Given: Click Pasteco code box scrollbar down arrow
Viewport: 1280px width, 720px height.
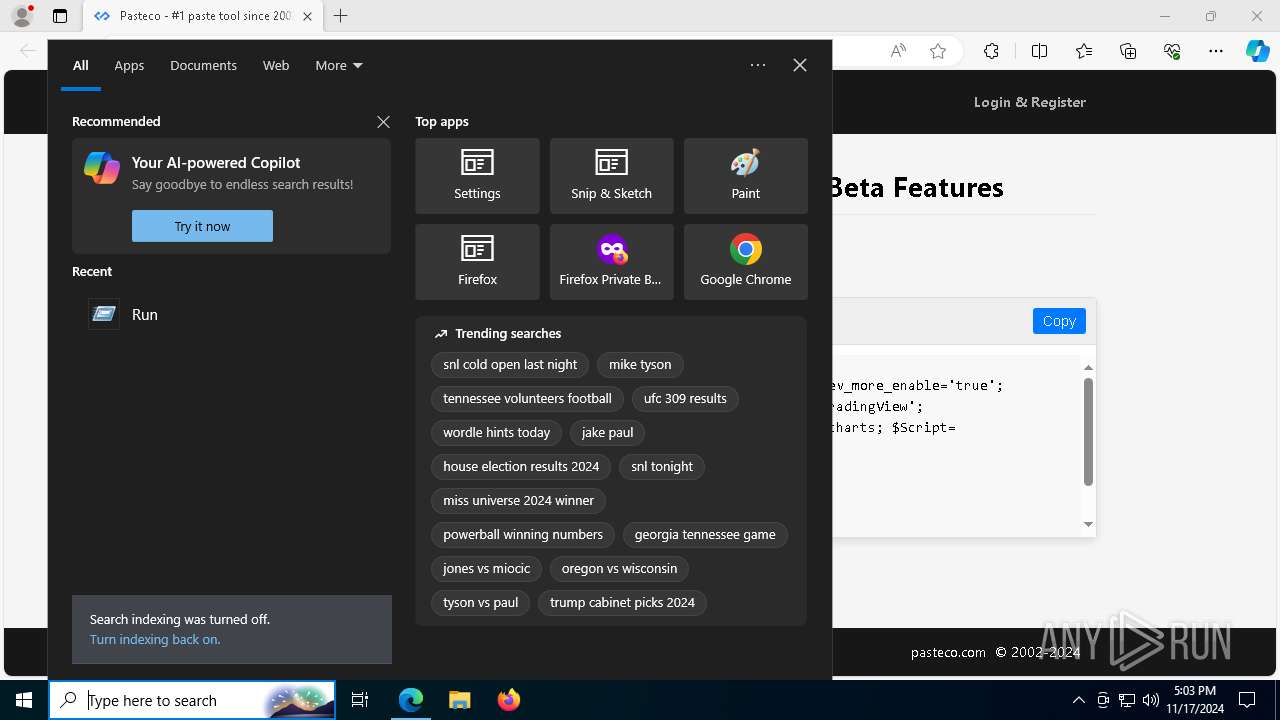Looking at the screenshot, I should 1088,525.
